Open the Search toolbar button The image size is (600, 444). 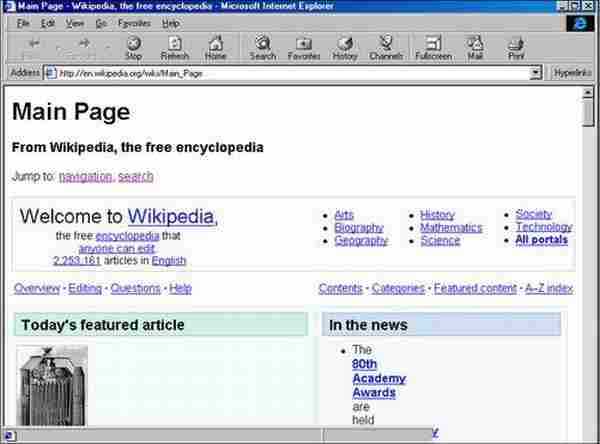[262, 47]
